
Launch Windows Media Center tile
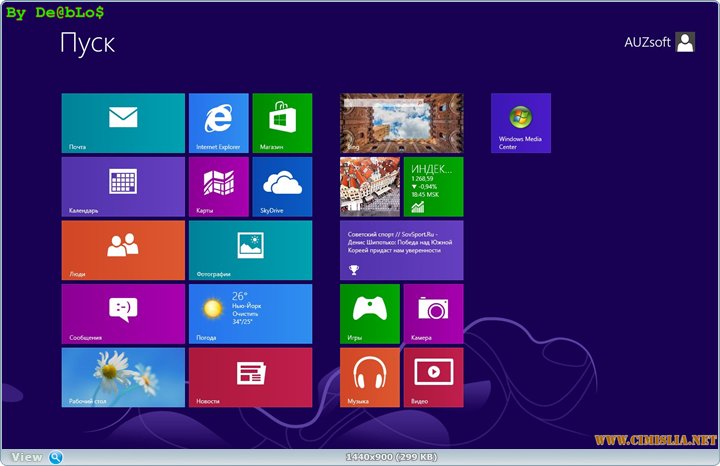pyautogui.click(x=520, y=123)
